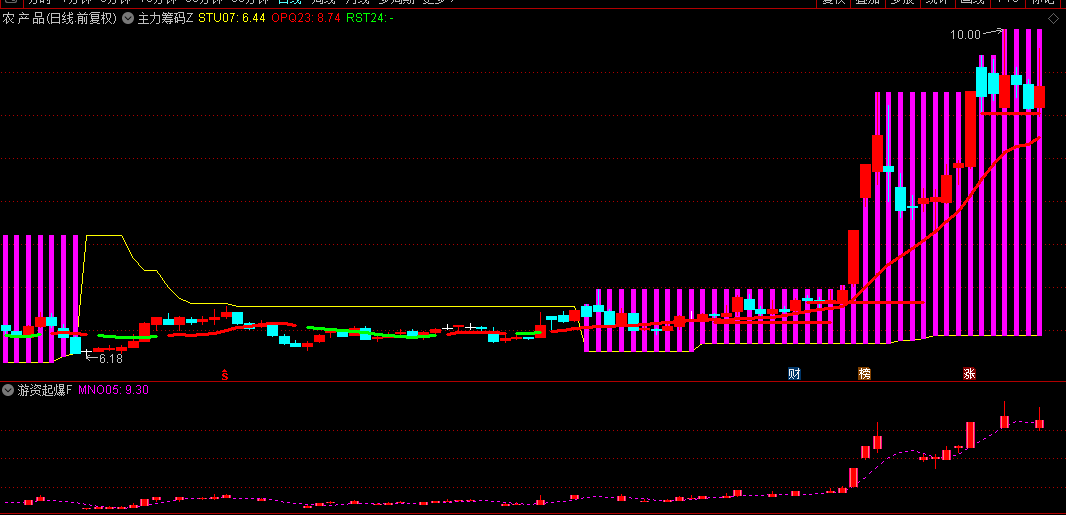Click the 6.18 low price label
The height and width of the screenshot is (515, 1066).
coord(111,358)
